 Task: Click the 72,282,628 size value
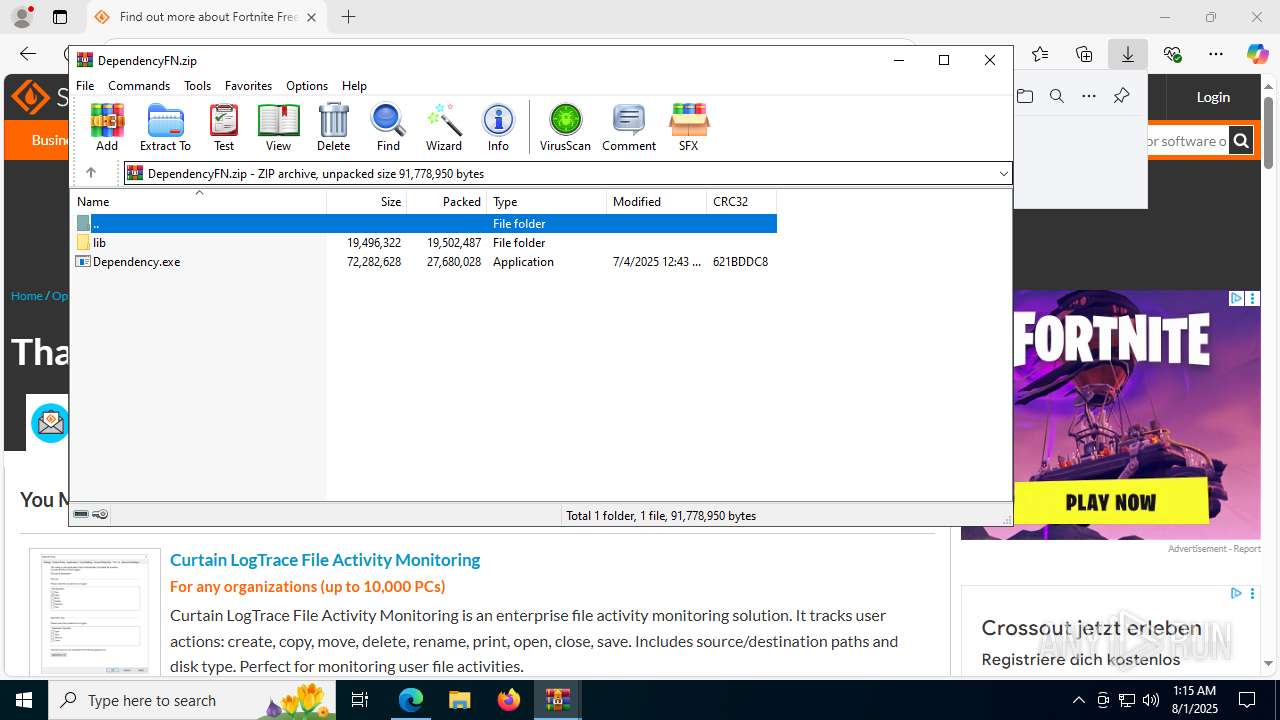(x=374, y=262)
